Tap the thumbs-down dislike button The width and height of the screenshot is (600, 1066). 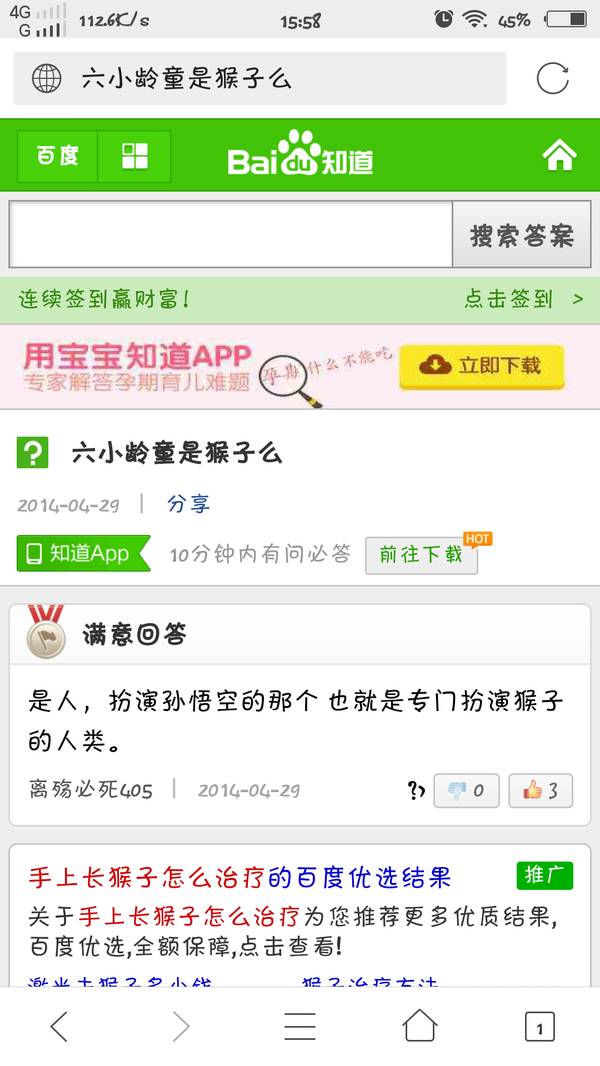point(466,791)
